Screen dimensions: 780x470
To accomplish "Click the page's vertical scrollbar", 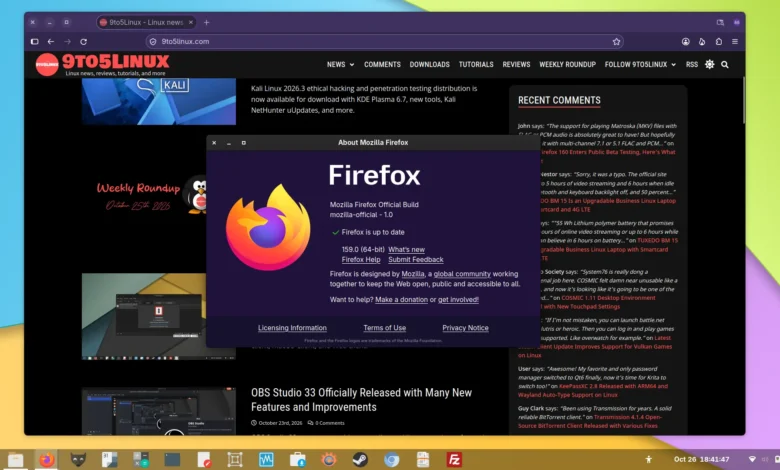I will pos(744,100).
